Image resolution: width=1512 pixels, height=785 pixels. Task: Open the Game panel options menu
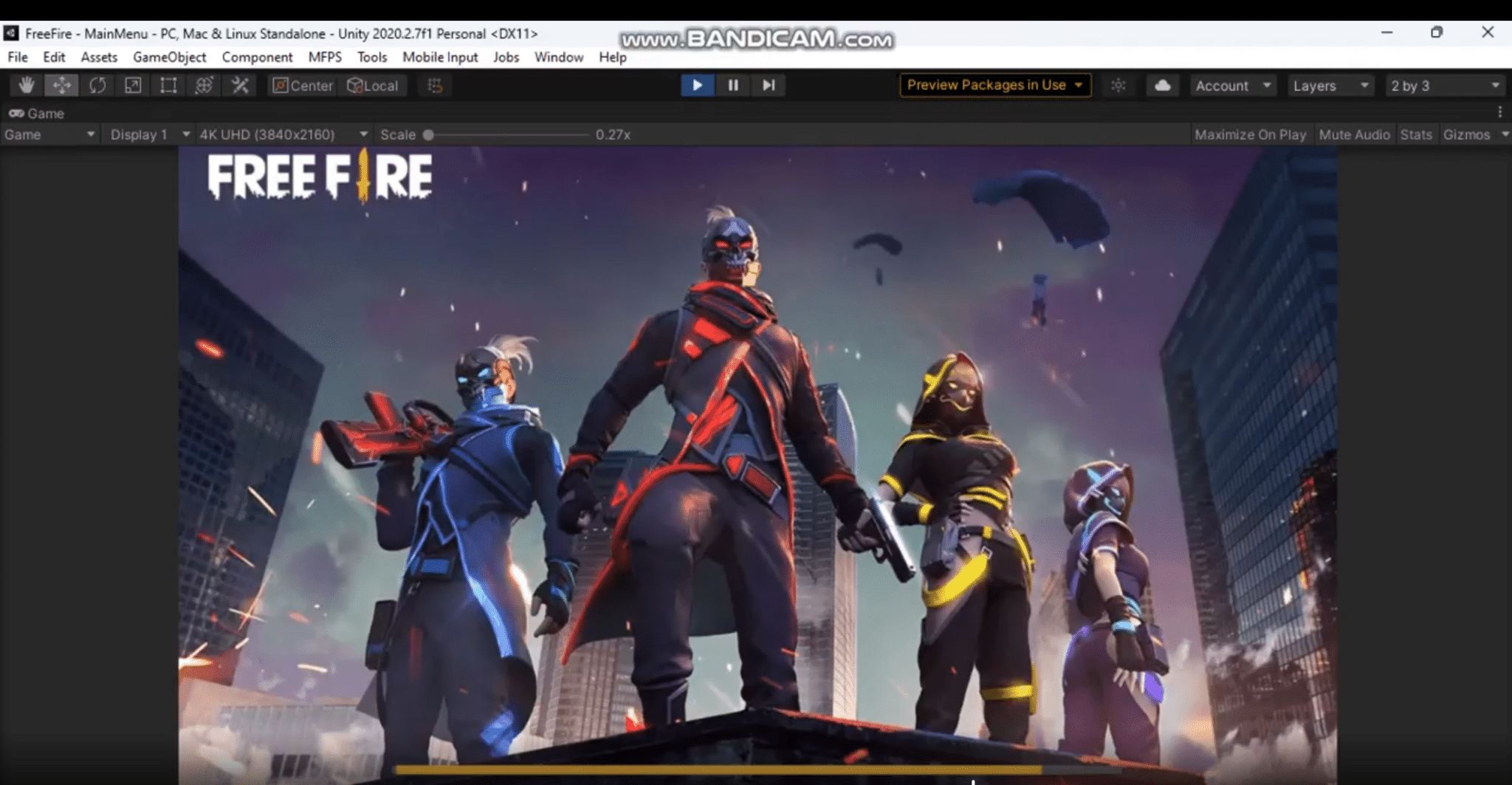(x=1499, y=112)
